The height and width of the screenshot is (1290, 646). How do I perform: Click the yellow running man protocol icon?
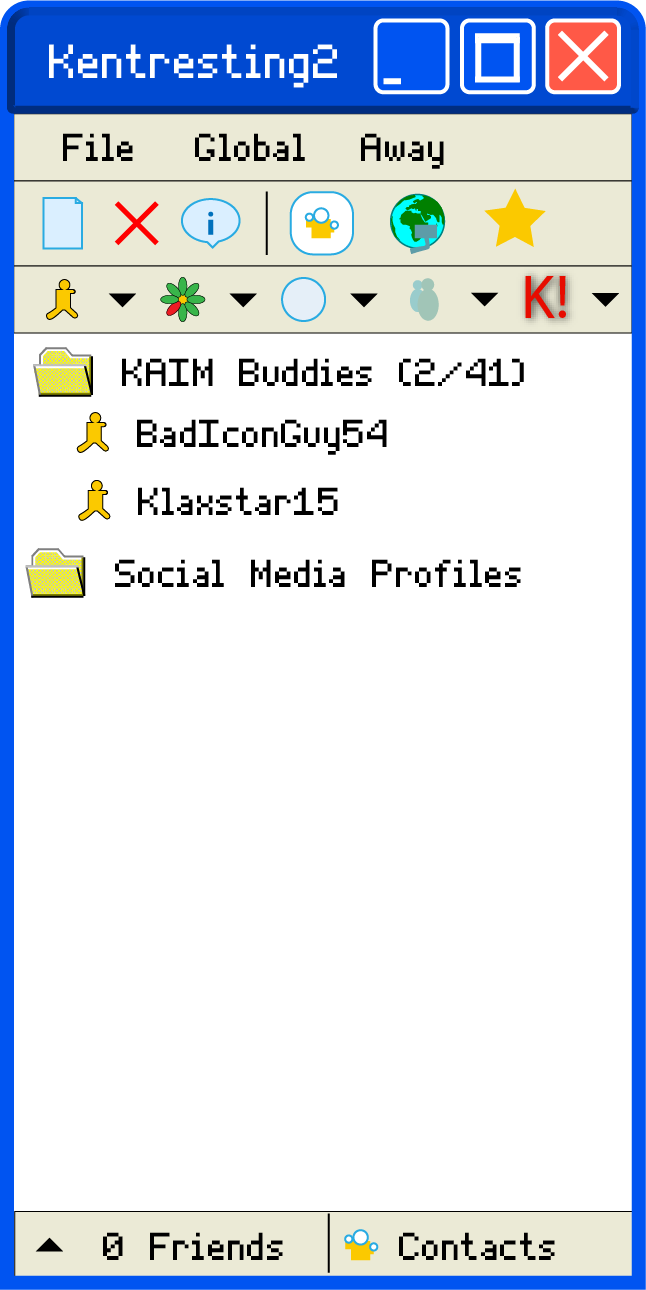click(64, 299)
